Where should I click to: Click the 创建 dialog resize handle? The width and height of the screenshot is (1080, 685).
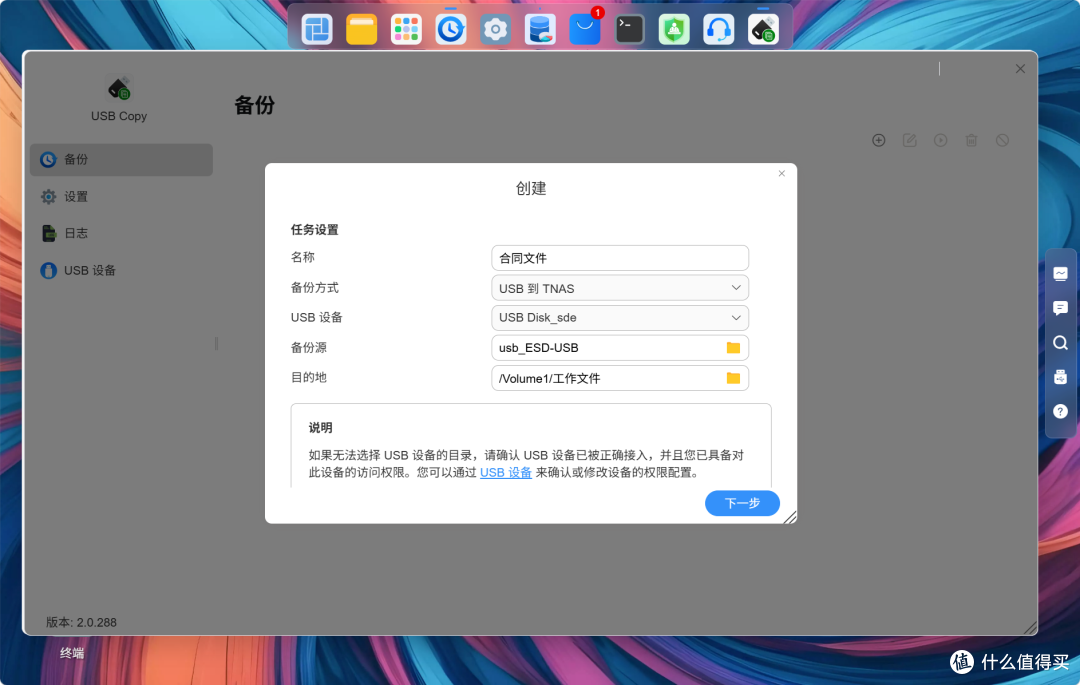click(789, 517)
